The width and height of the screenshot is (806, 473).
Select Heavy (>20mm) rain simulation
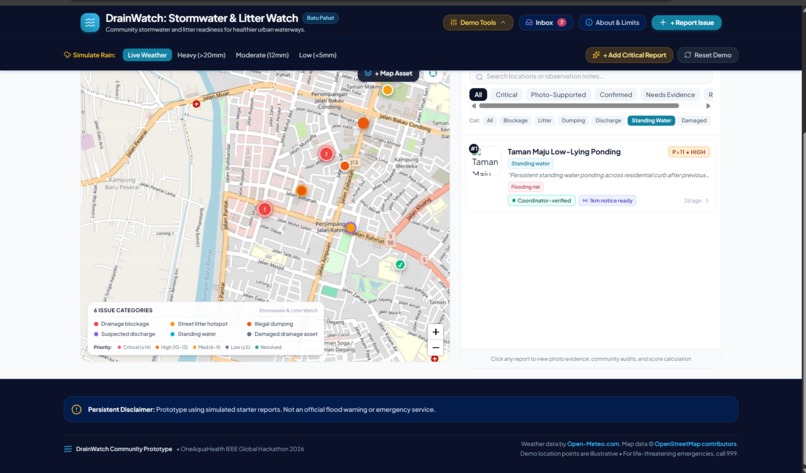[202, 55]
